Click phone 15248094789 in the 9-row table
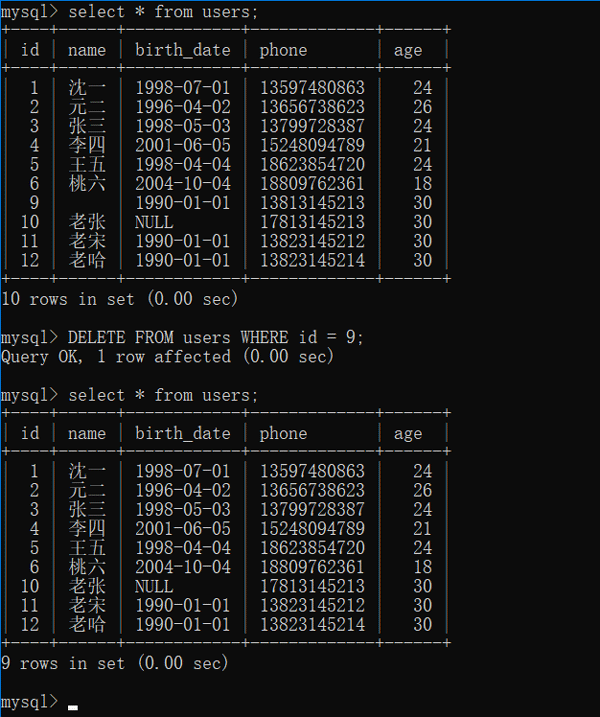The image size is (600, 717). click(312, 529)
